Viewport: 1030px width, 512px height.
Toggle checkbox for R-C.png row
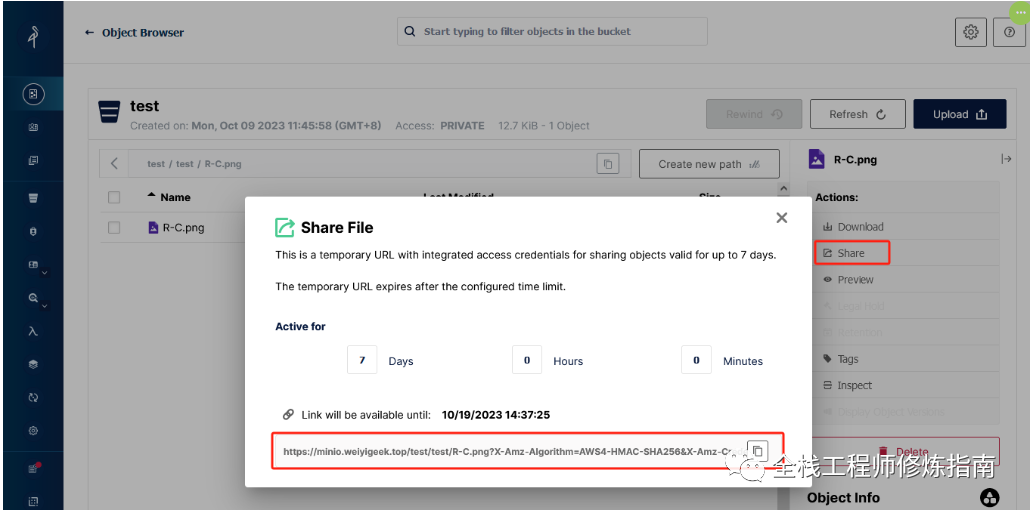click(x=114, y=228)
